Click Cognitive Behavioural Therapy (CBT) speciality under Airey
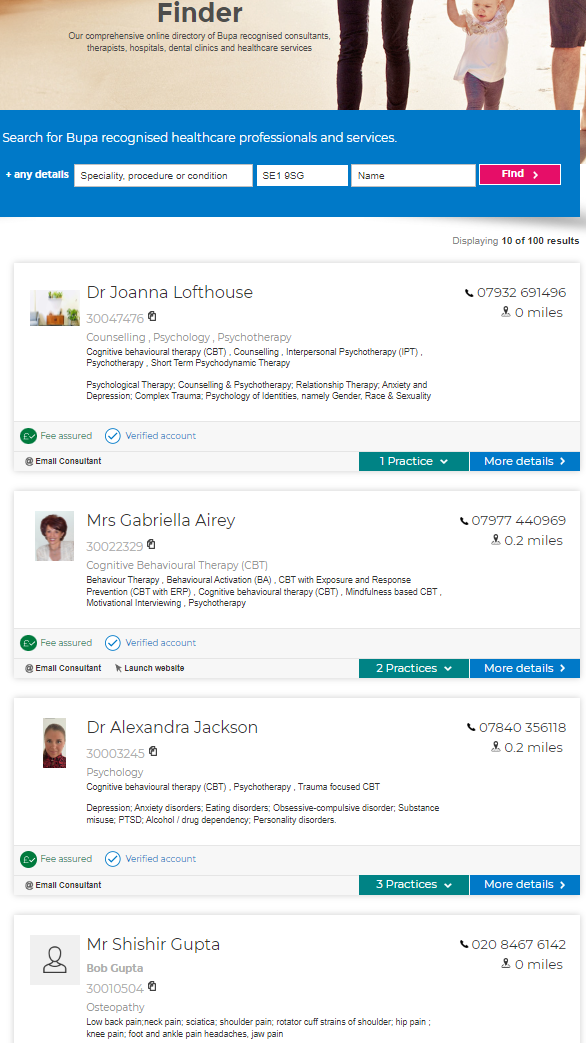 coord(177,565)
